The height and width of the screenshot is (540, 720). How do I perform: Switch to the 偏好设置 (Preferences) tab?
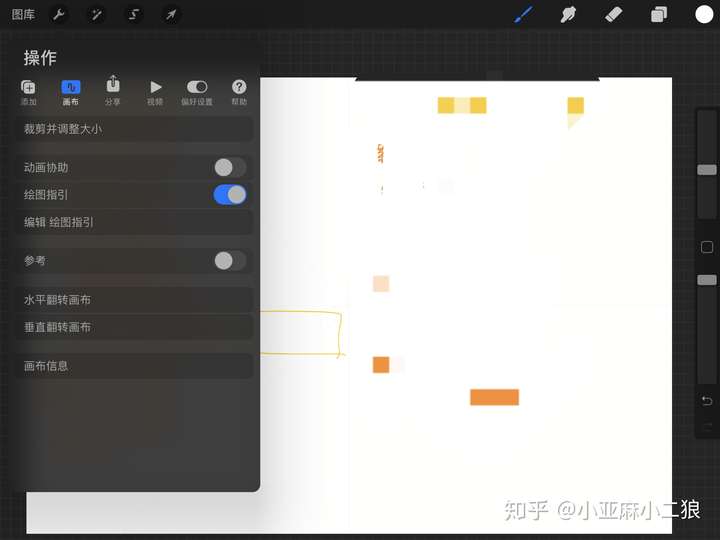click(x=197, y=92)
